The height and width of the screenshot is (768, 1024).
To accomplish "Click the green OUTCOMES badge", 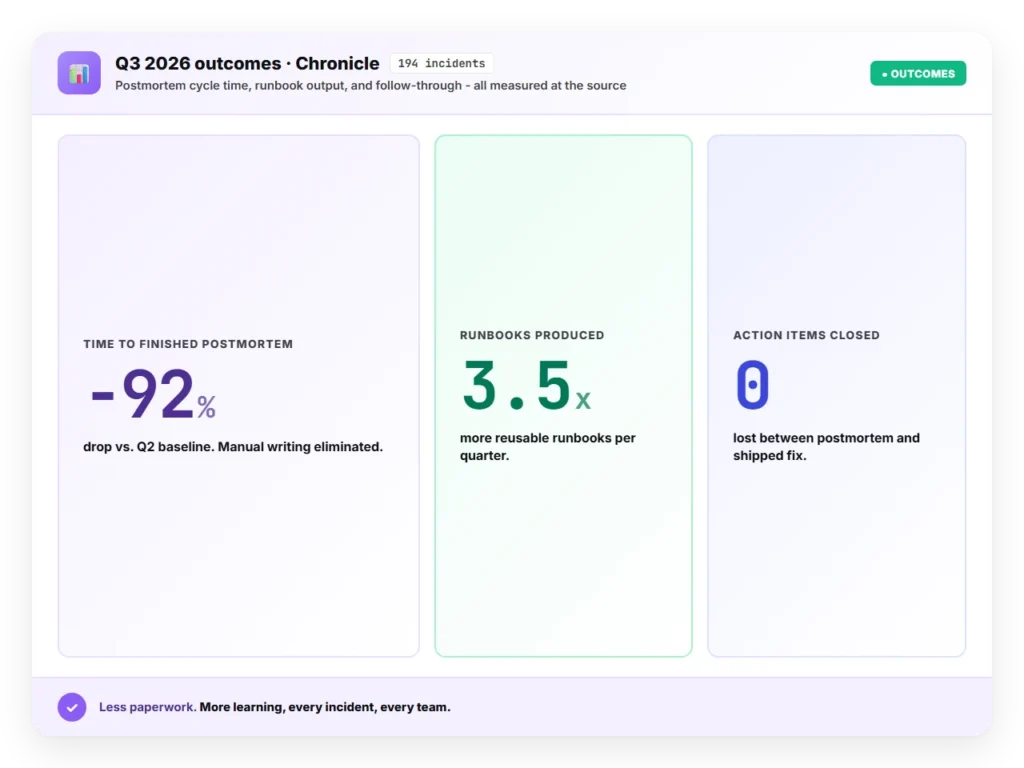I will tap(918, 74).
